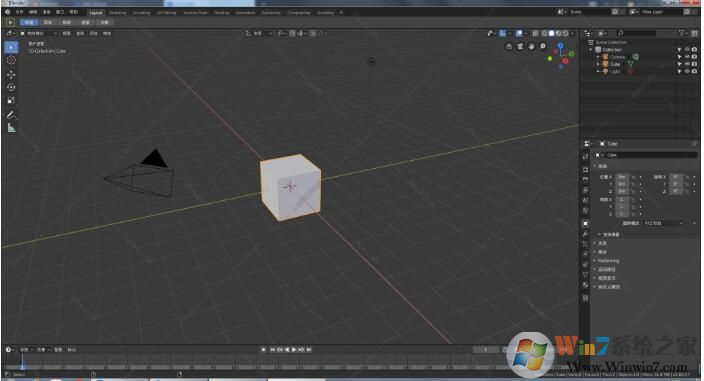Switch to Wireframe viewport shading

coord(544,33)
